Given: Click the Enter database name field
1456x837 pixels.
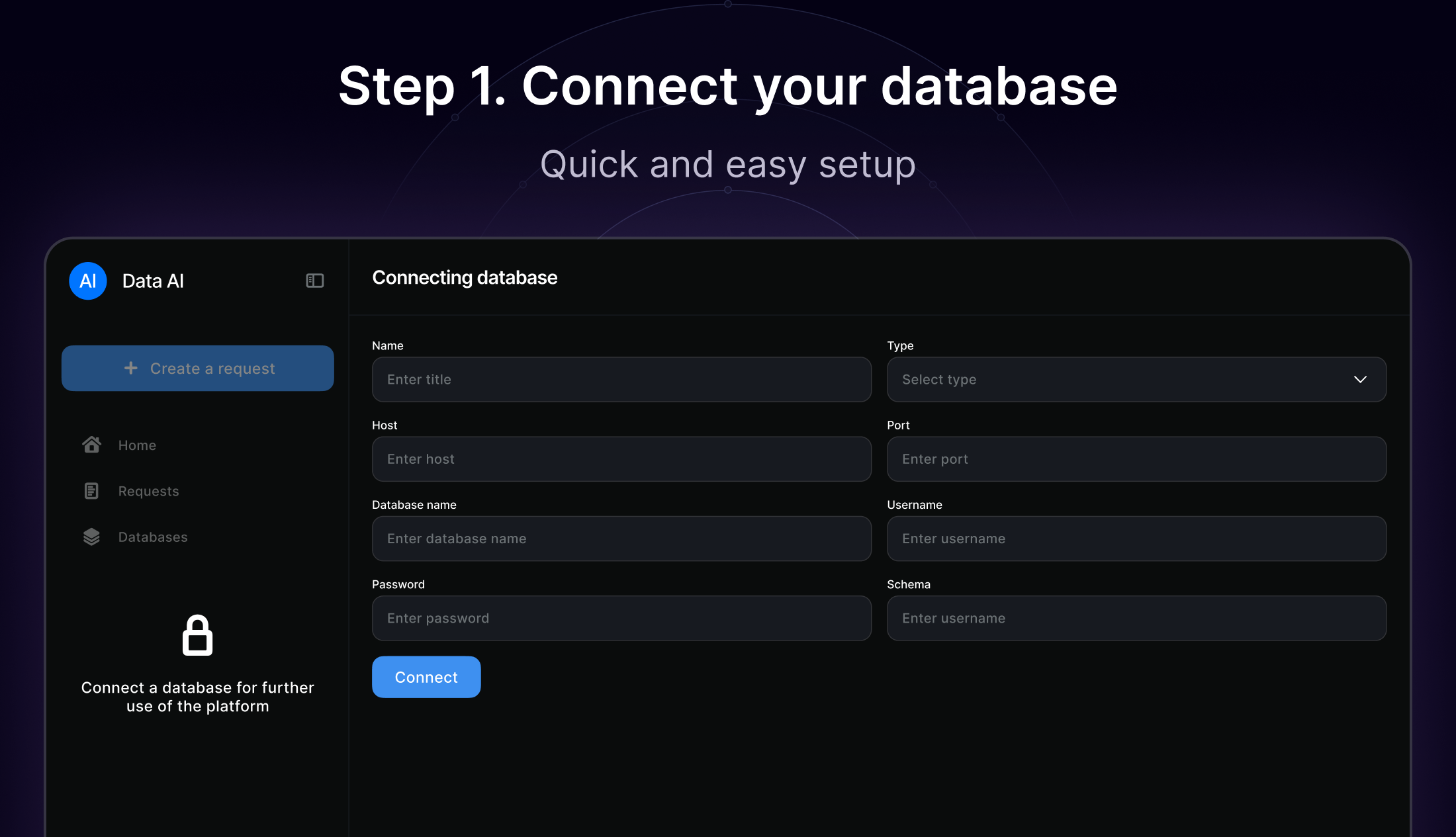Looking at the screenshot, I should pyautogui.click(x=621, y=539).
